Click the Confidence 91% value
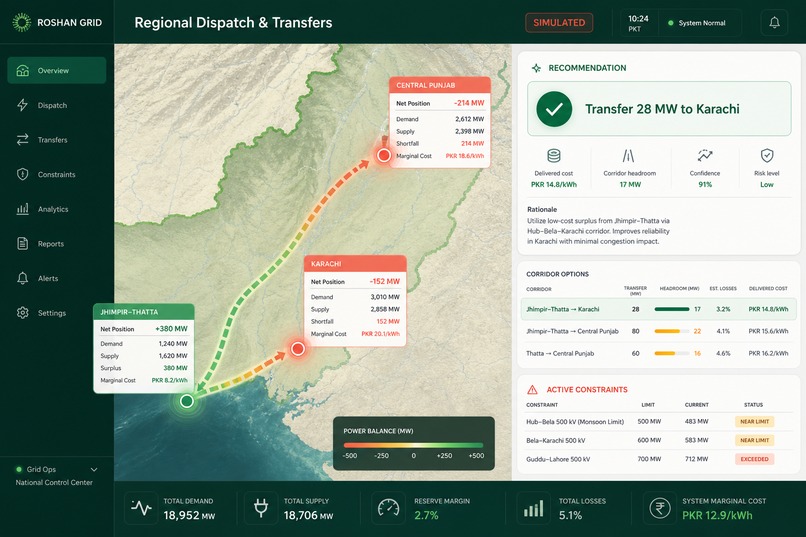 (705, 184)
